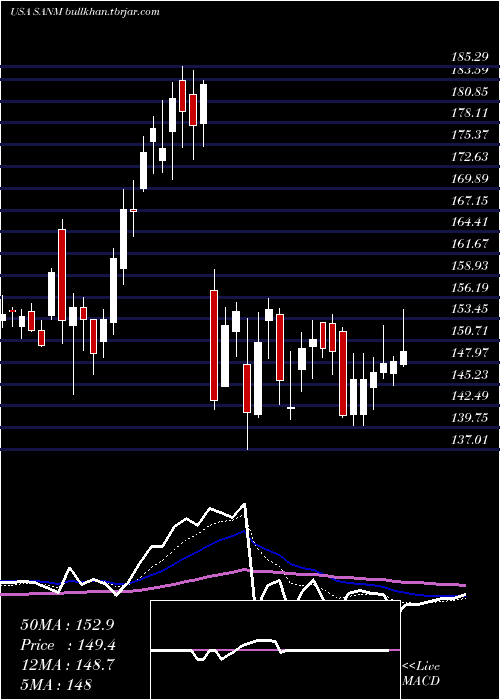Click the 153.45 price axis label

470,309
